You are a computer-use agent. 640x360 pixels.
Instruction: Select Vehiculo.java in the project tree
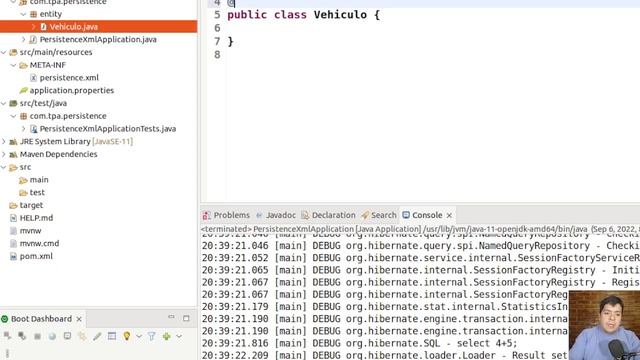point(73,27)
